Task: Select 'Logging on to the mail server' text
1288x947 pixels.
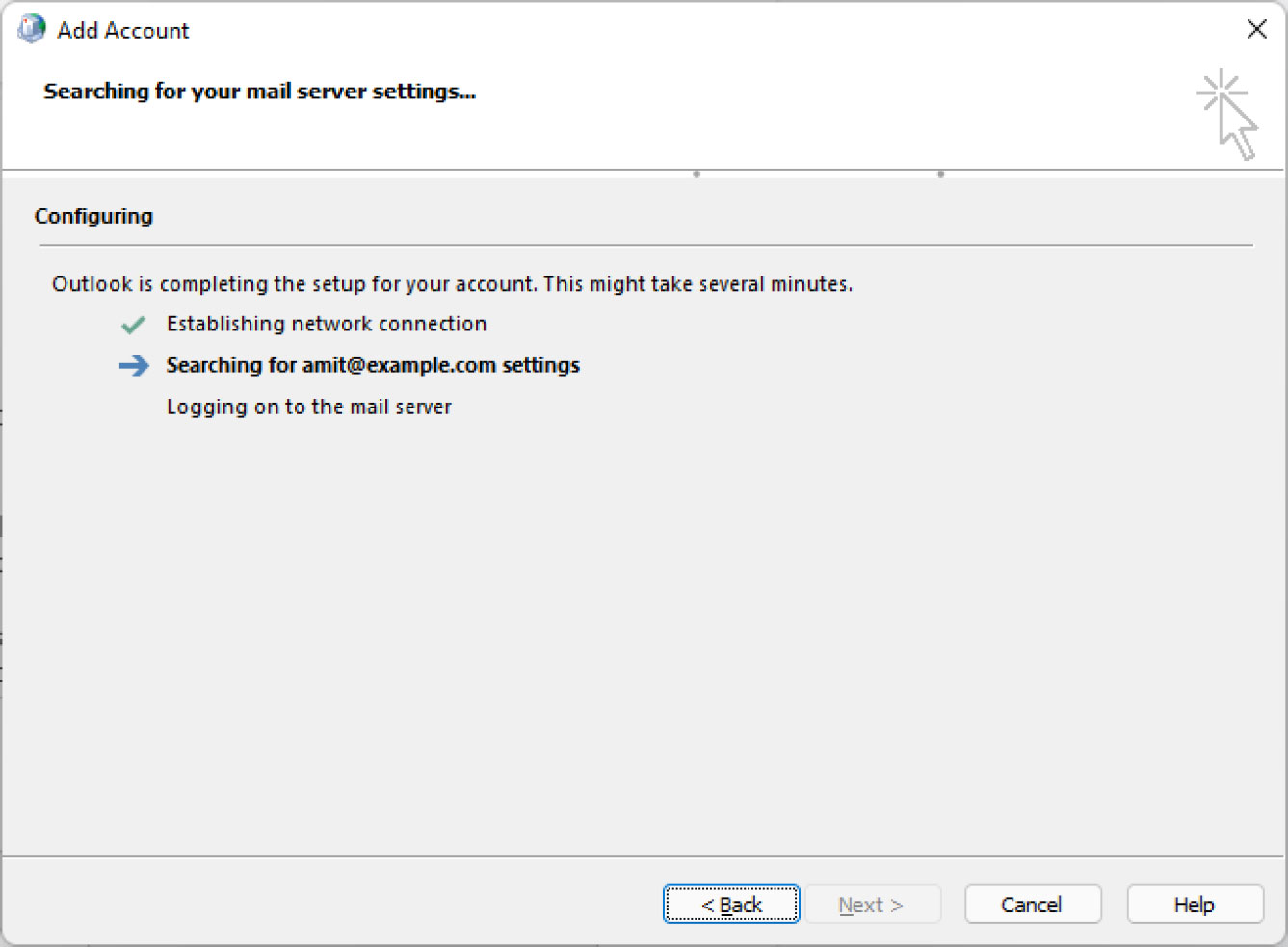Action: [308, 407]
